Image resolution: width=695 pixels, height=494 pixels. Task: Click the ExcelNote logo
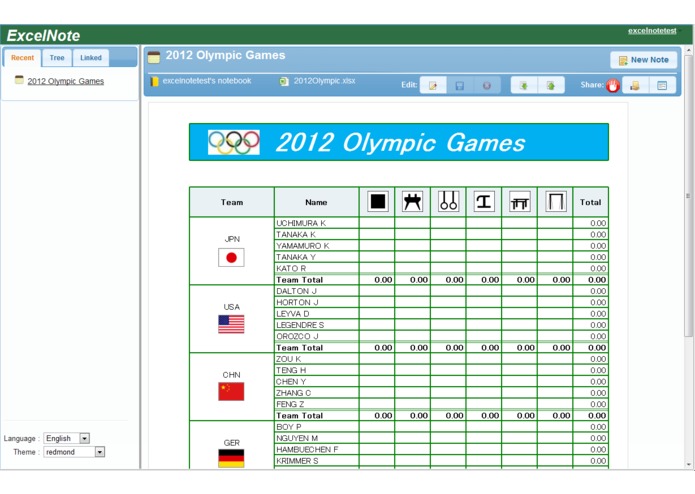click(x=43, y=35)
